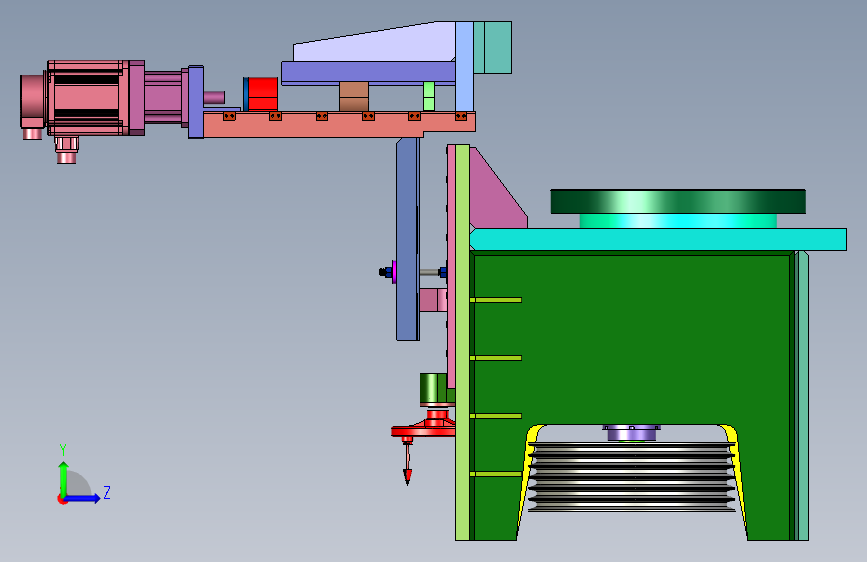Click the "Y" axis label
The width and height of the screenshot is (867, 562).
pyautogui.click(x=63, y=450)
